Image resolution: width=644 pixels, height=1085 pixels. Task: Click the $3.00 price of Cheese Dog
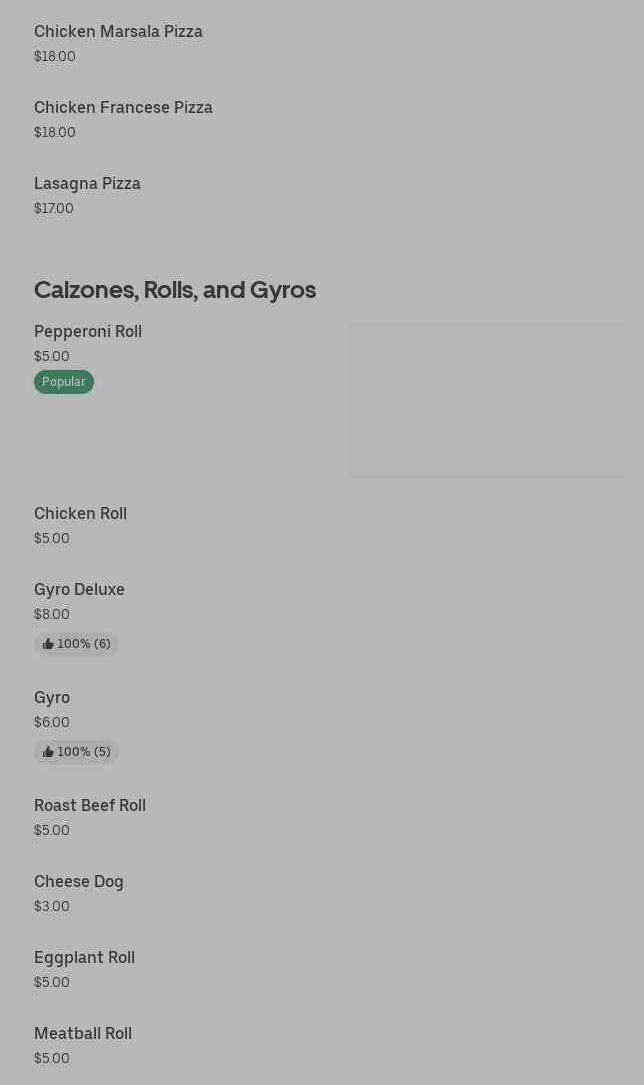52,907
